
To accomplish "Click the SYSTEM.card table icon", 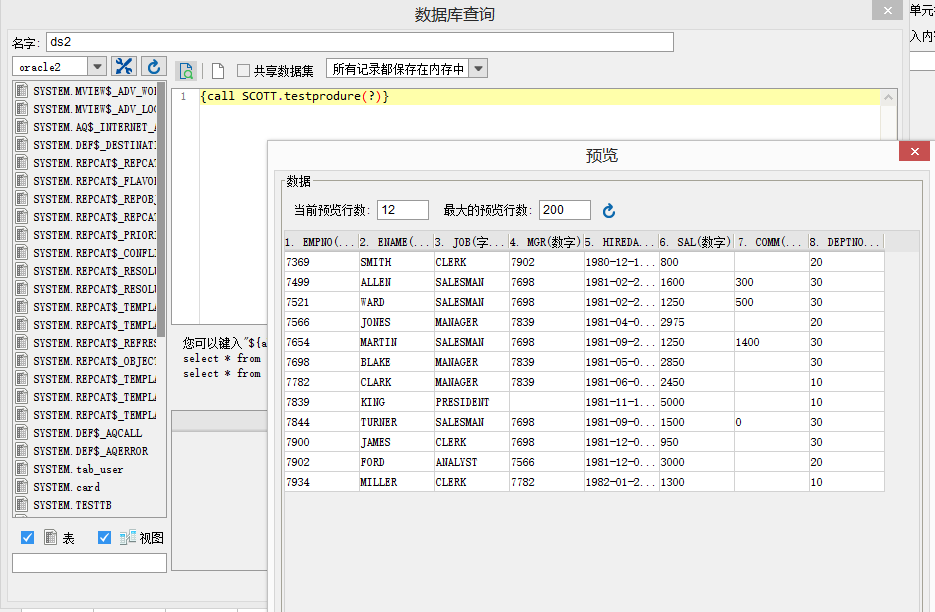I will [22, 487].
